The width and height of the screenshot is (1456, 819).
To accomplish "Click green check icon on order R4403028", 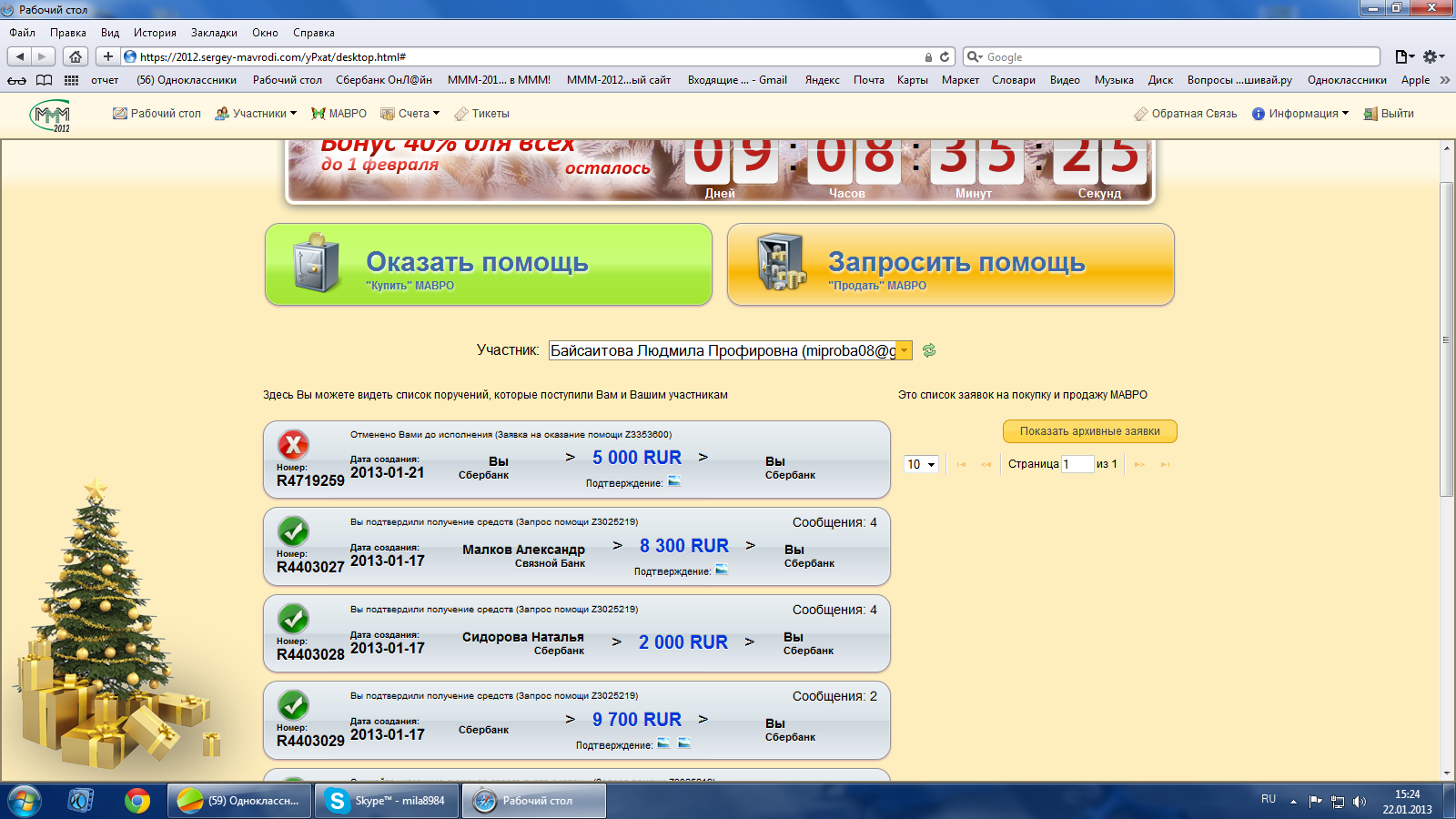I will pos(293,619).
